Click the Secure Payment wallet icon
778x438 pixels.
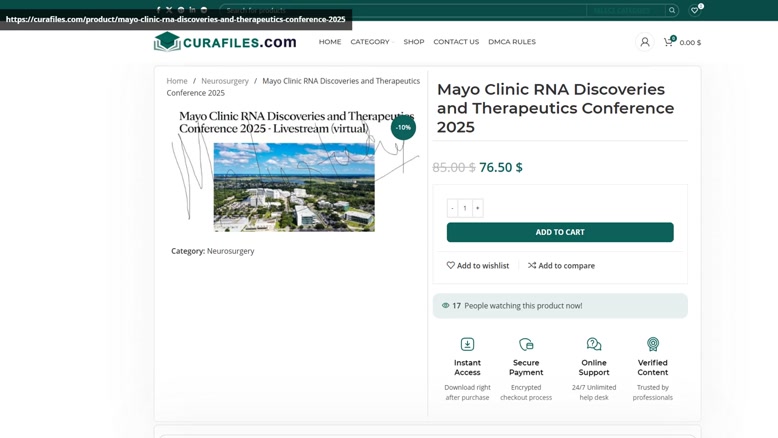point(526,344)
